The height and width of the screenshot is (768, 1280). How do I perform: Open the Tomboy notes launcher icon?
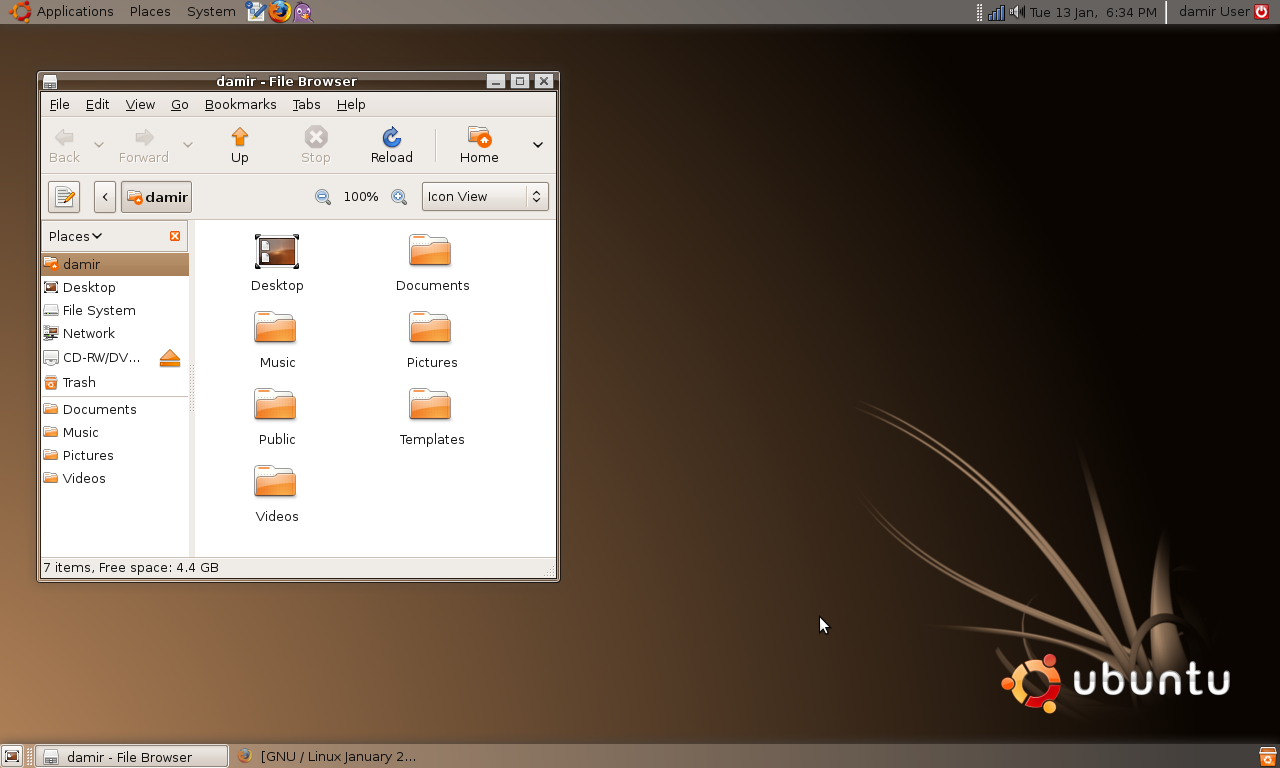[x=256, y=12]
